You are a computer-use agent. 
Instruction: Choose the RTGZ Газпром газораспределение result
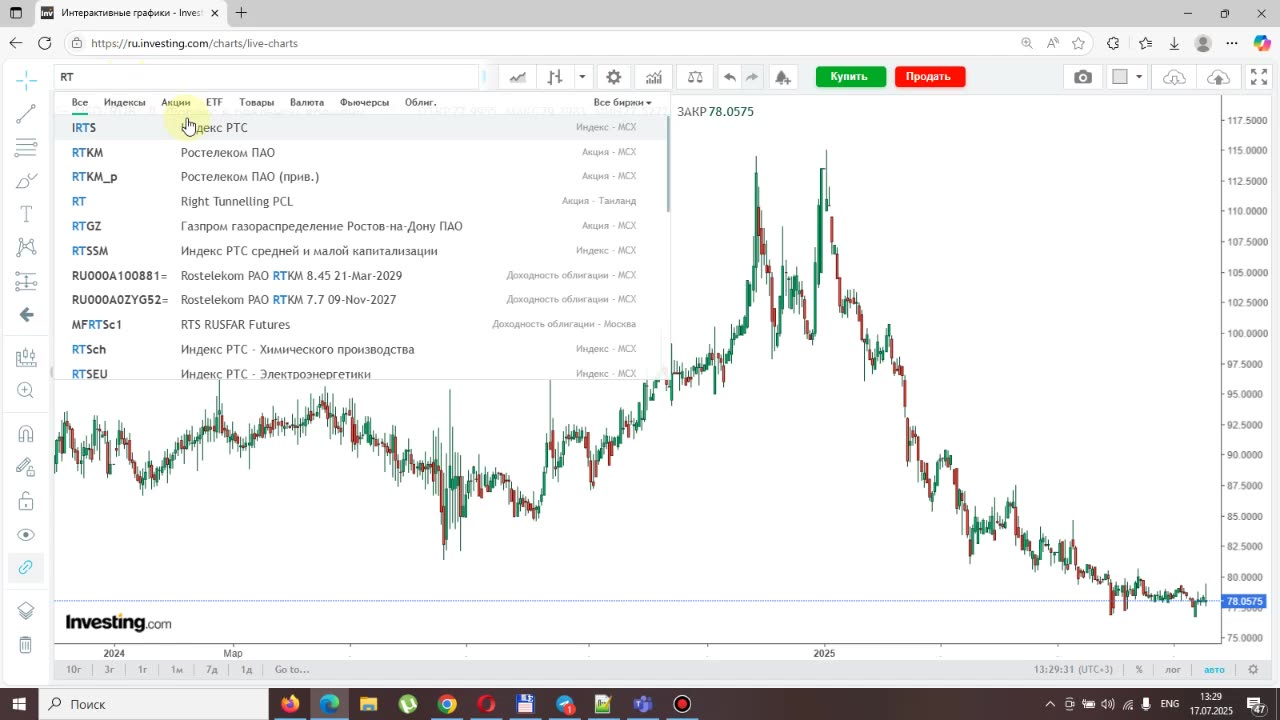pos(360,226)
